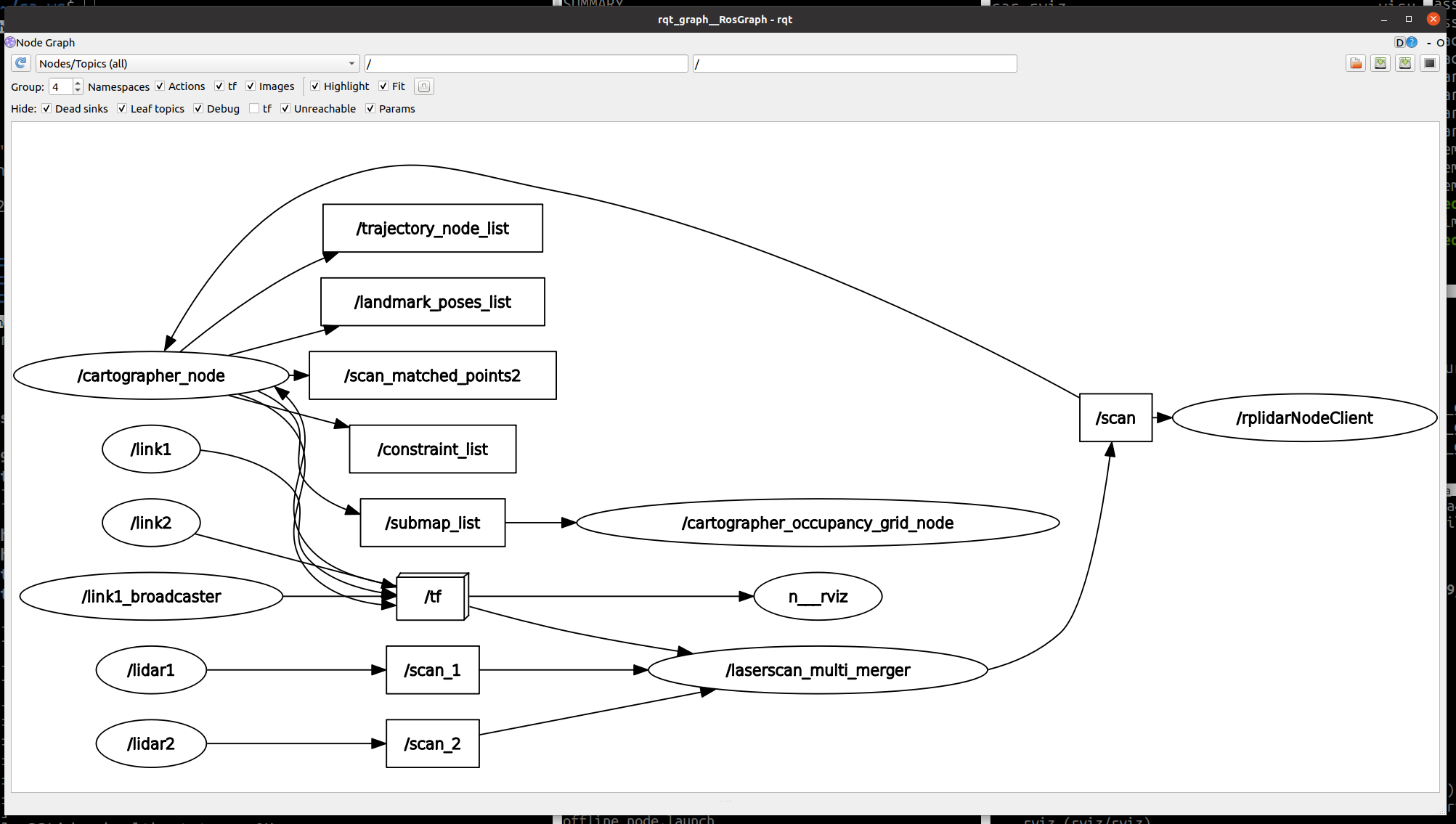This screenshot has height=824, width=1456.
Task: Select the /cartographer_occupancy_grid_node ellipse
Action: point(818,523)
